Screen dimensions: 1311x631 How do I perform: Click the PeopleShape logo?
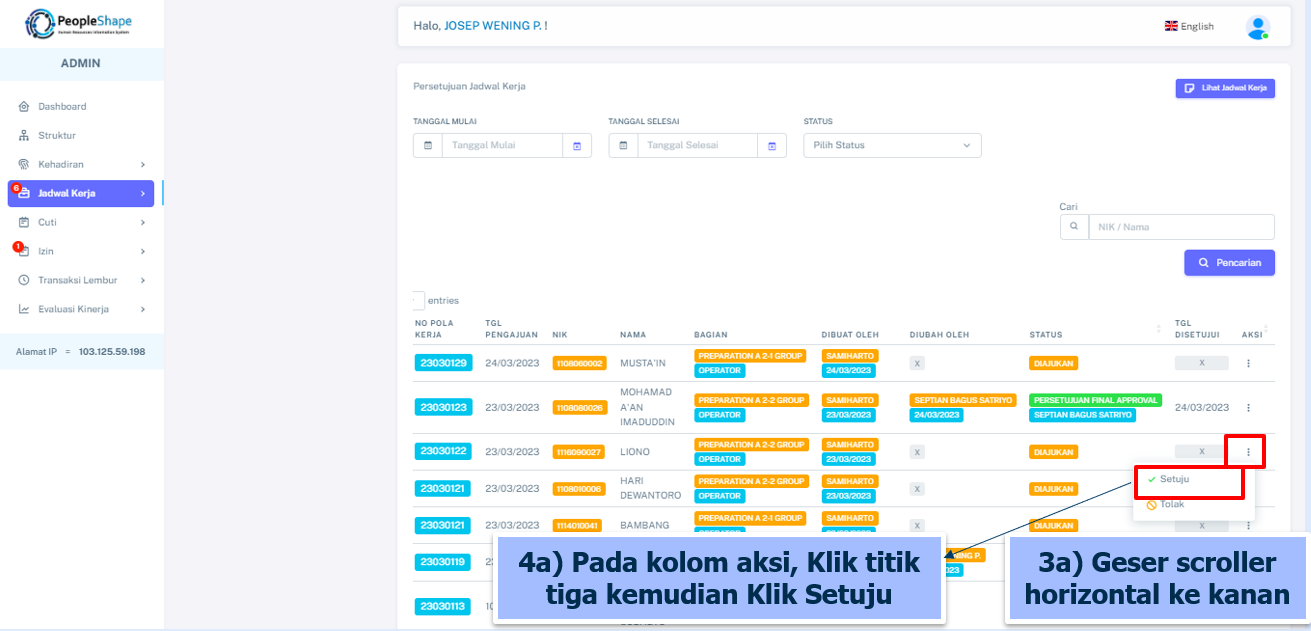coord(79,23)
